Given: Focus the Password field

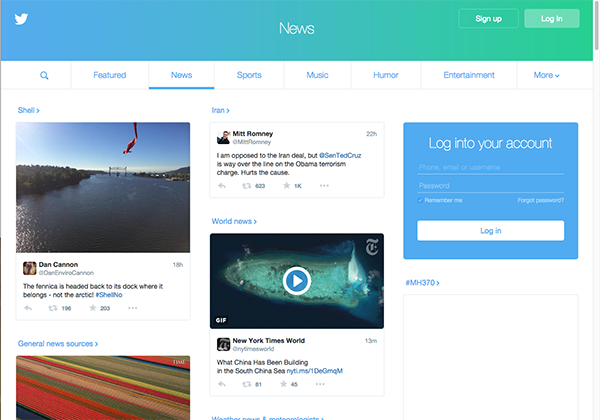Looking at the screenshot, I should pyautogui.click(x=491, y=186).
